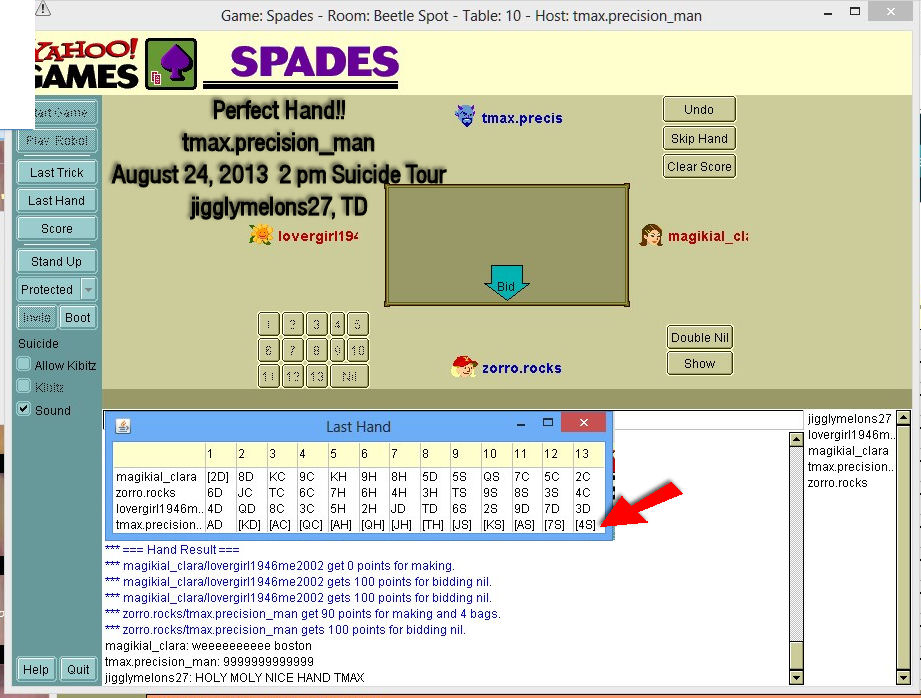Click magikial_clara player avatar icon
The width and height of the screenshot is (921, 698).
pos(651,236)
